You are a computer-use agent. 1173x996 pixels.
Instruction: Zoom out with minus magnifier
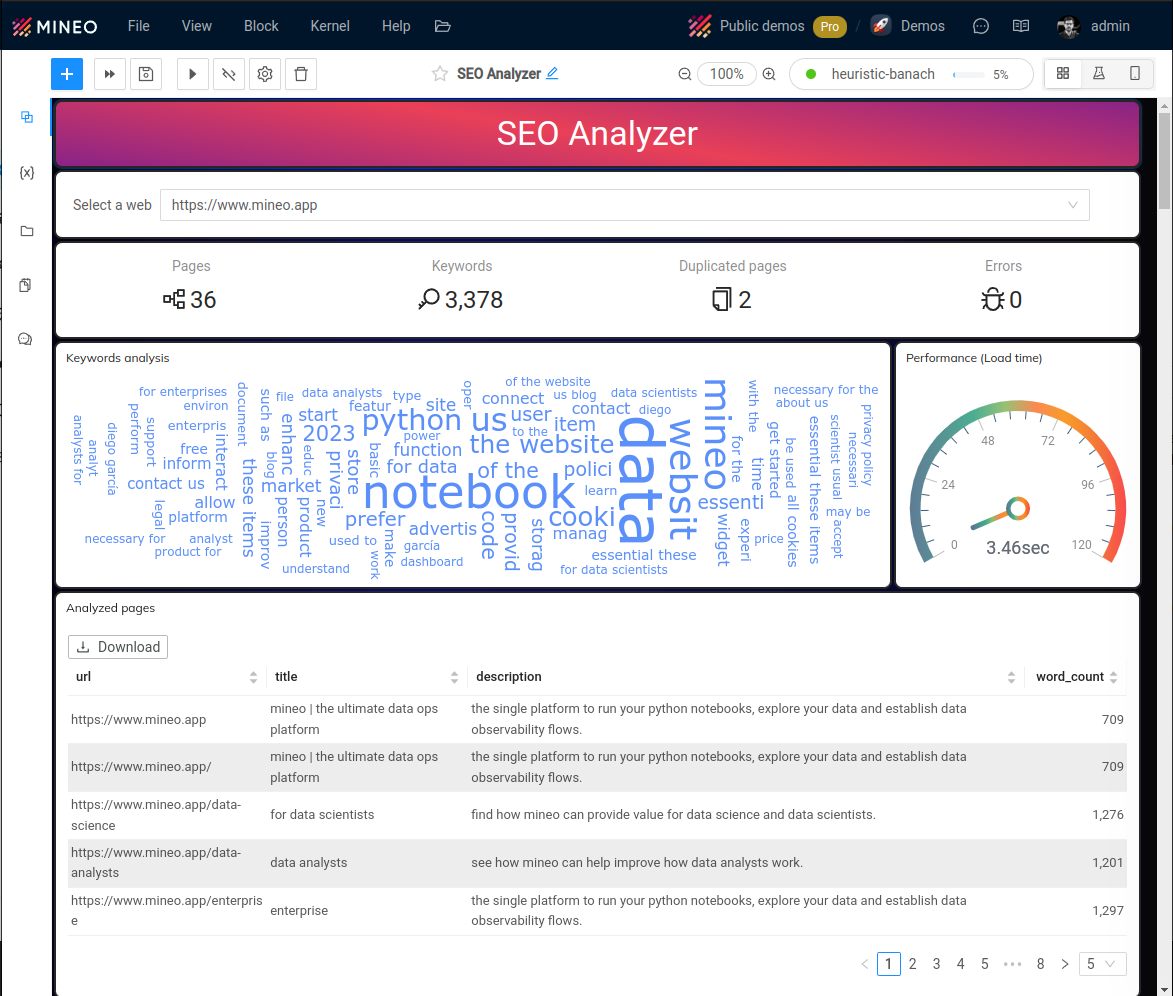click(684, 74)
